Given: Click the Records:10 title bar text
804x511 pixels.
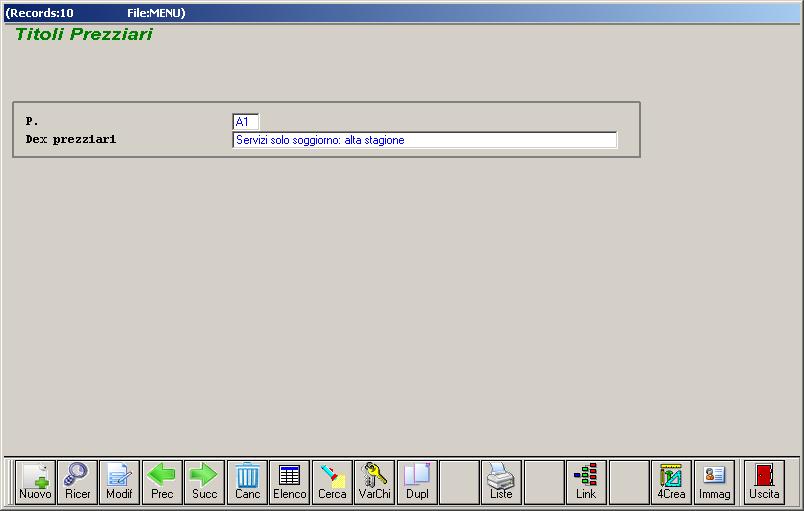Looking at the screenshot, I should (x=41, y=13).
